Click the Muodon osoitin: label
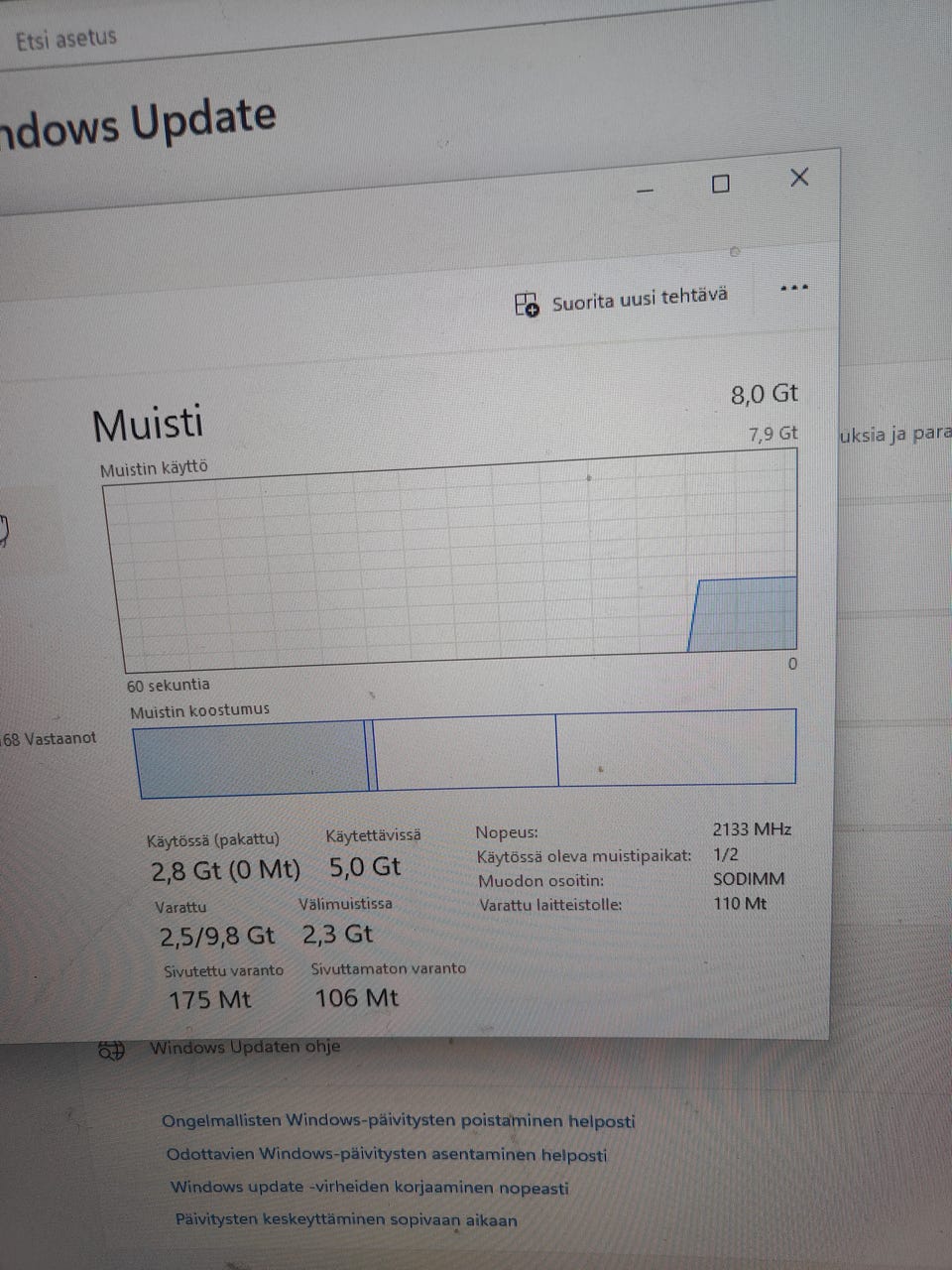 [x=540, y=881]
